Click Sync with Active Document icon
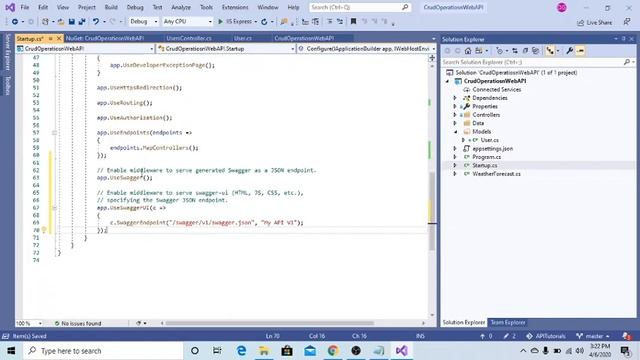Viewport: 640px width, 360px height. (515, 51)
